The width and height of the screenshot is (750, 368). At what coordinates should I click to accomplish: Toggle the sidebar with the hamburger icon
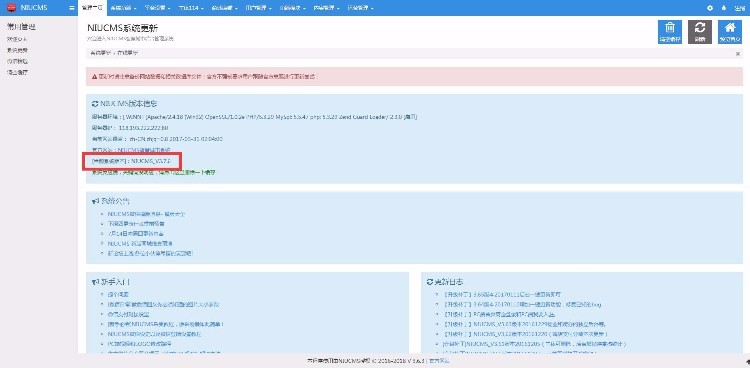tap(72, 8)
